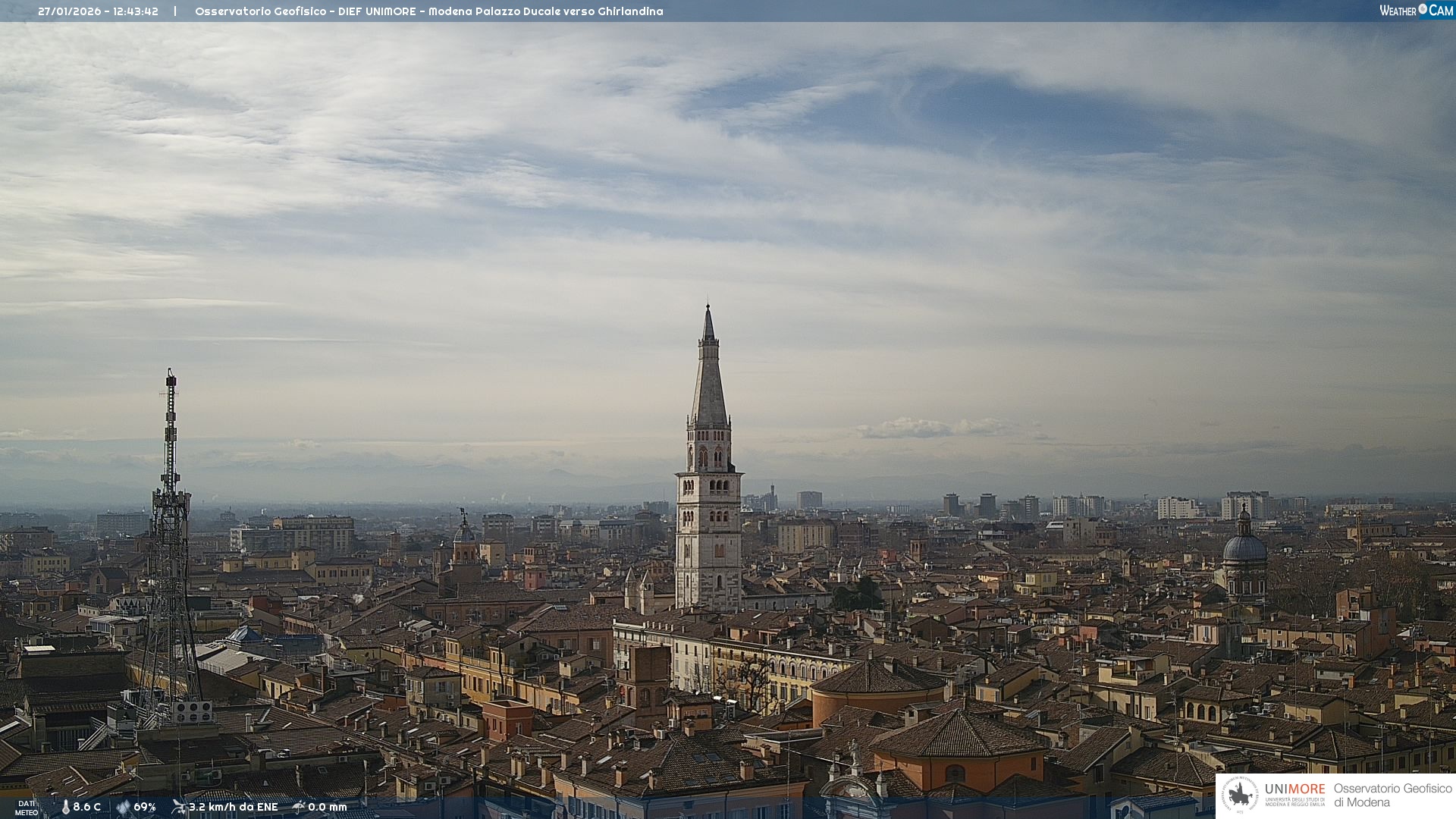Click the rain umbrella precipitation icon
This screenshot has height=819, width=1456.
point(299,807)
